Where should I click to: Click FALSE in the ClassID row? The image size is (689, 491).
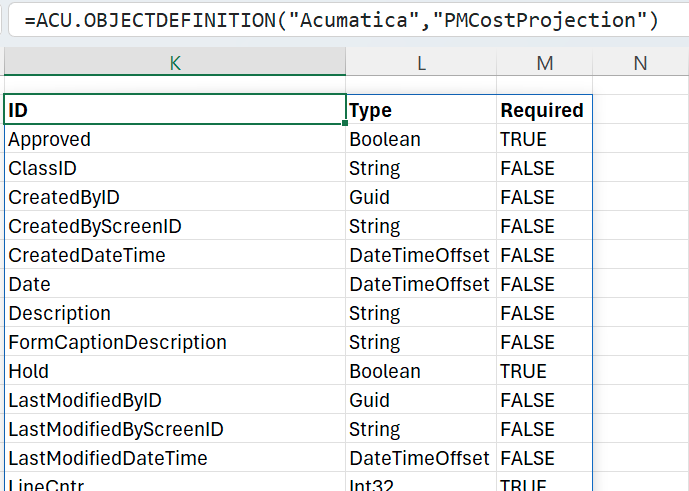click(544, 168)
